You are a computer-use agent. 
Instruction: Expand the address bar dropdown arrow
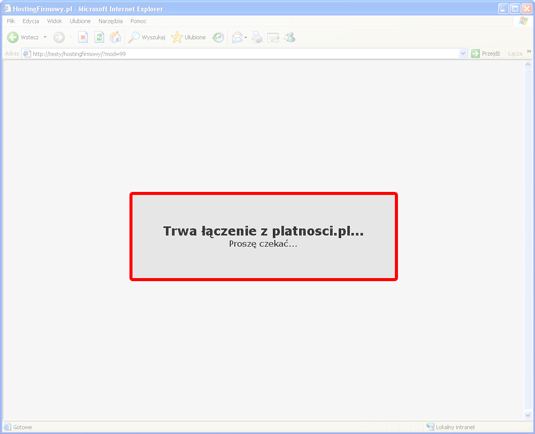[x=463, y=54]
